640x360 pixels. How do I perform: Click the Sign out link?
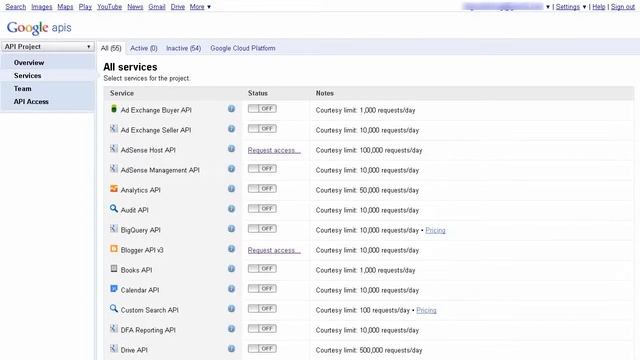click(x=623, y=7)
